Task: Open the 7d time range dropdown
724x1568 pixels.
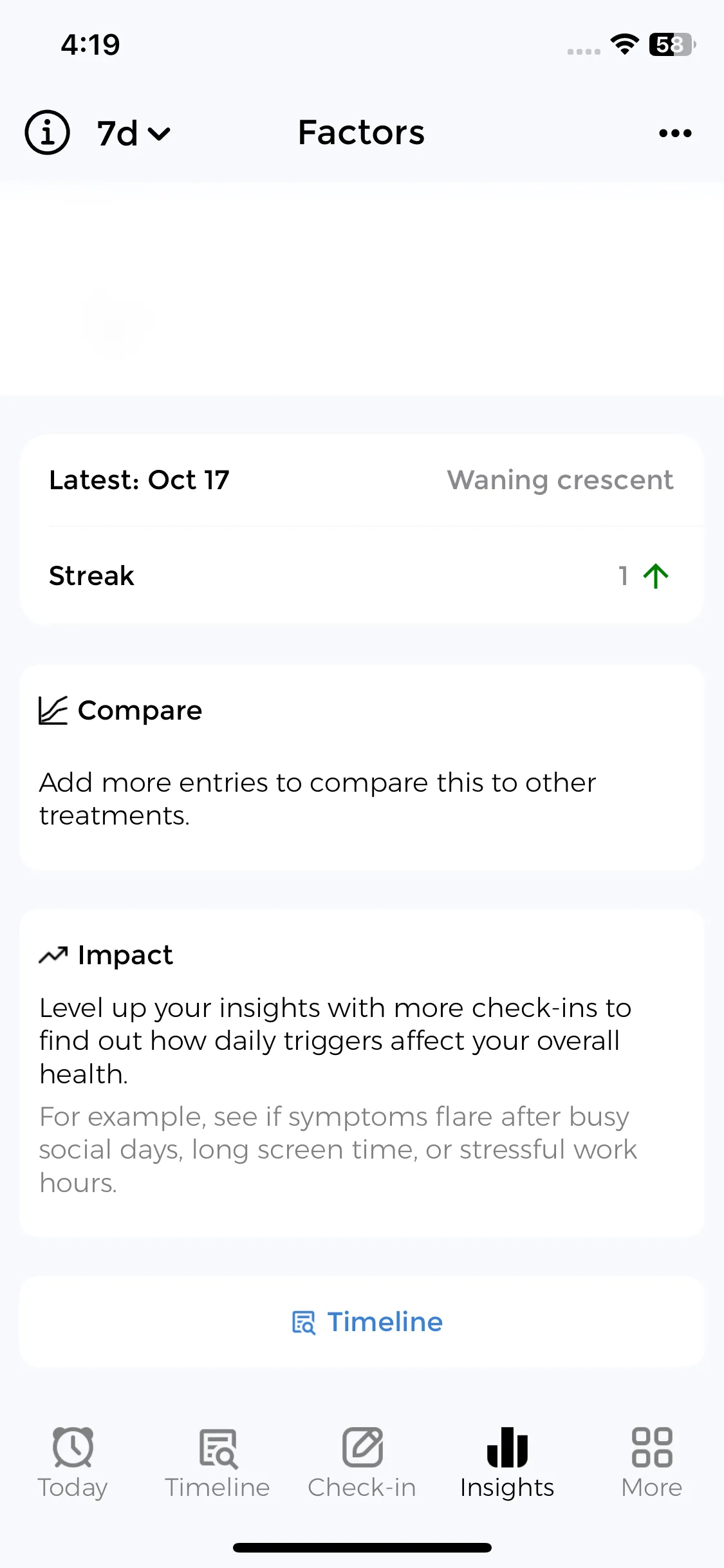Action: pyautogui.click(x=134, y=133)
